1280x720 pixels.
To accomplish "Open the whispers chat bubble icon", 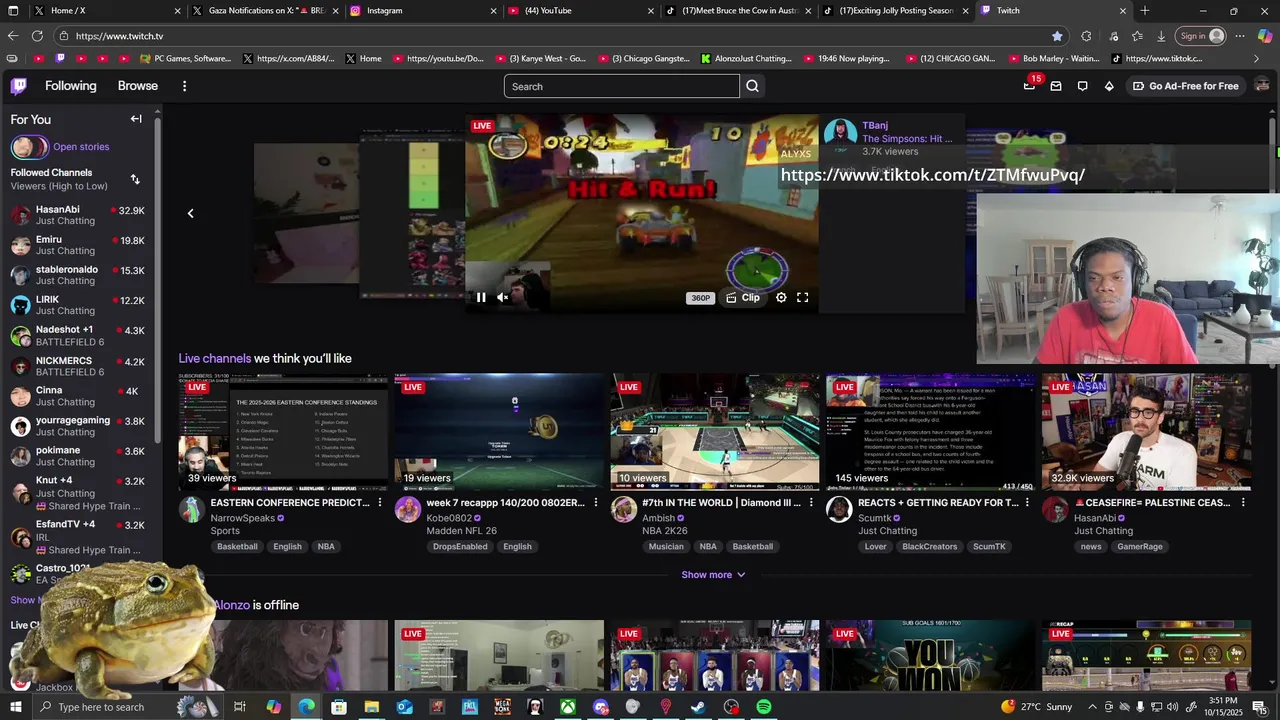I will (x=1082, y=86).
